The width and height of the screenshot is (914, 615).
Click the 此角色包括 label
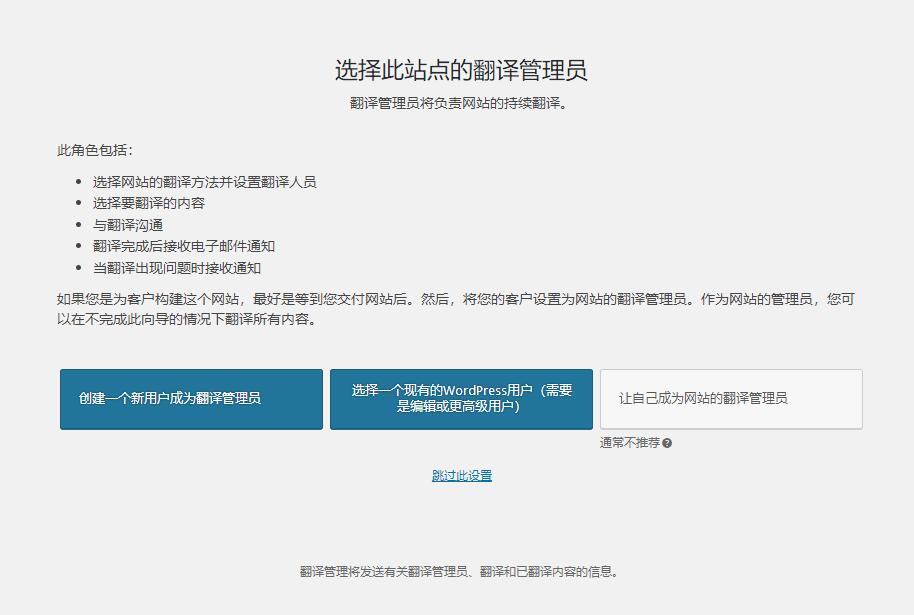(94, 150)
